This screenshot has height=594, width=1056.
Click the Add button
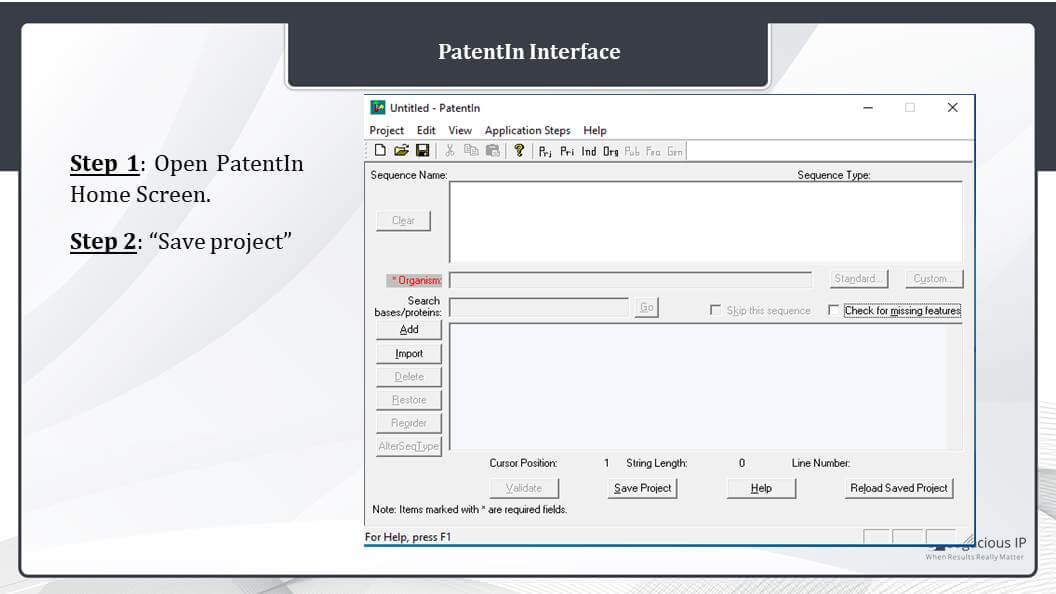click(409, 329)
